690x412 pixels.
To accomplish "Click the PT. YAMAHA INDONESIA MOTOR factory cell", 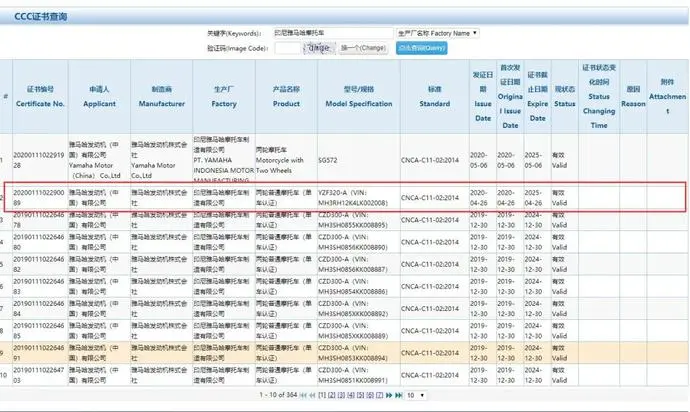I will click(x=224, y=160).
